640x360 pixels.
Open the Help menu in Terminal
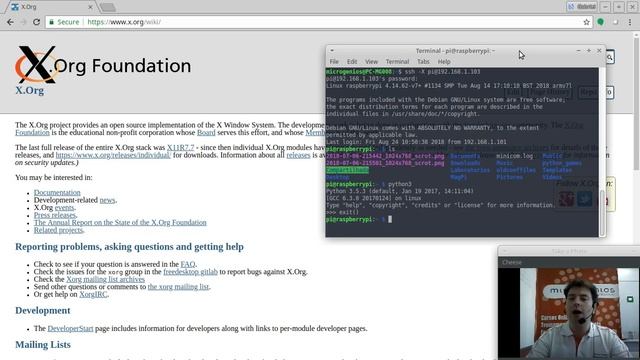(444, 62)
